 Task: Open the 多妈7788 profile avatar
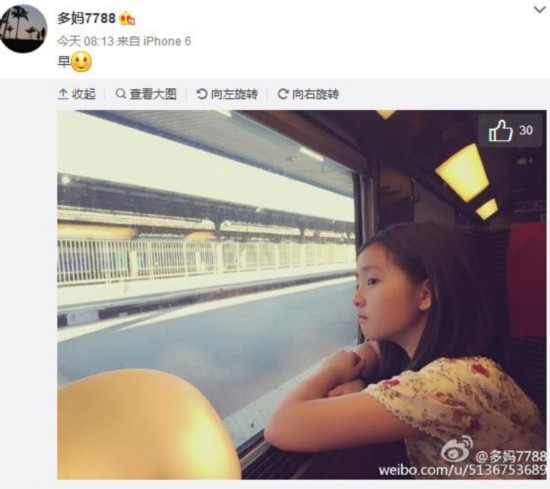pyautogui.click(x=23, y=29)
